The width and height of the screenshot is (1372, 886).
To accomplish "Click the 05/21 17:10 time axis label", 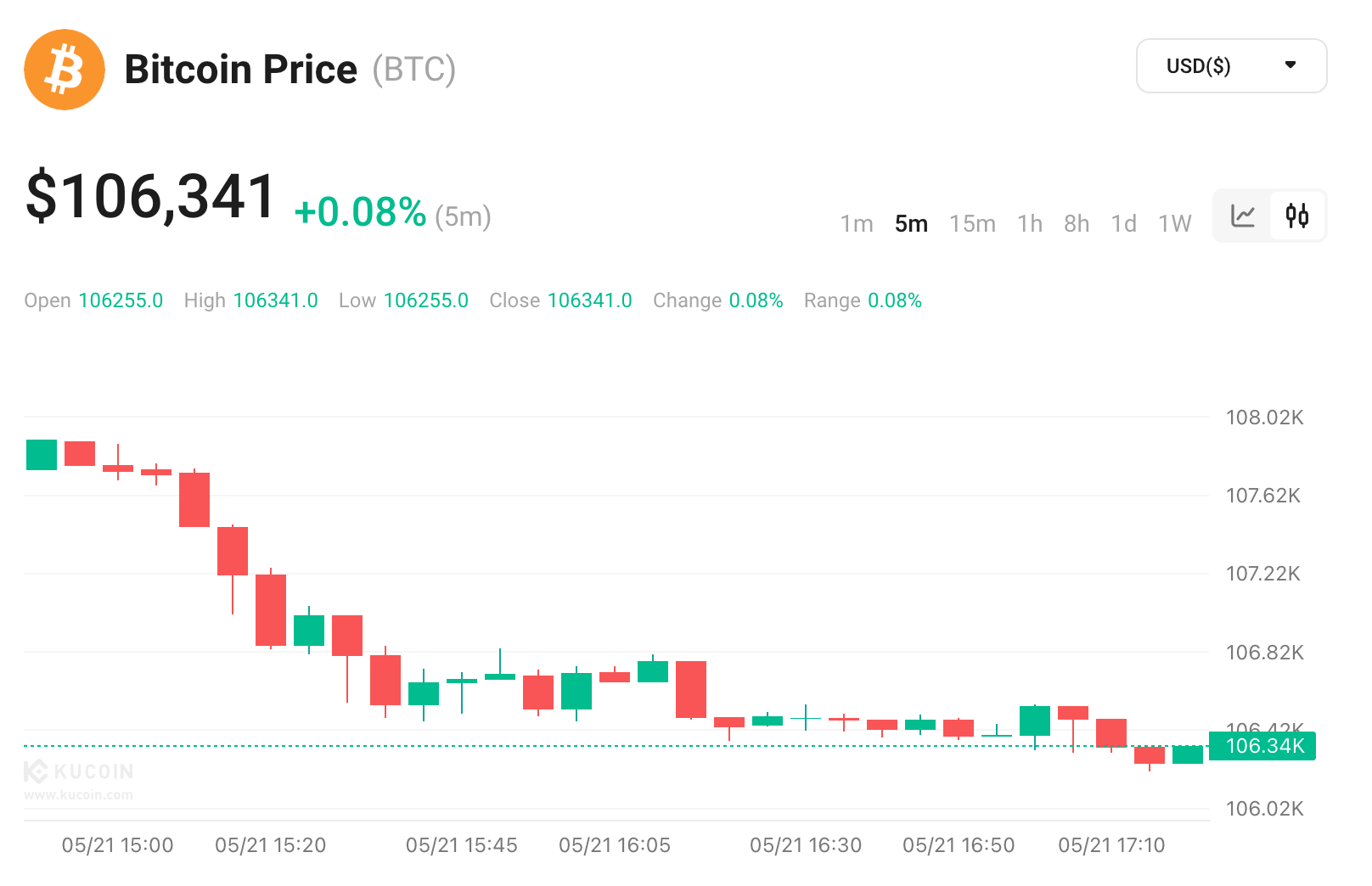I will coord(1111,845).
